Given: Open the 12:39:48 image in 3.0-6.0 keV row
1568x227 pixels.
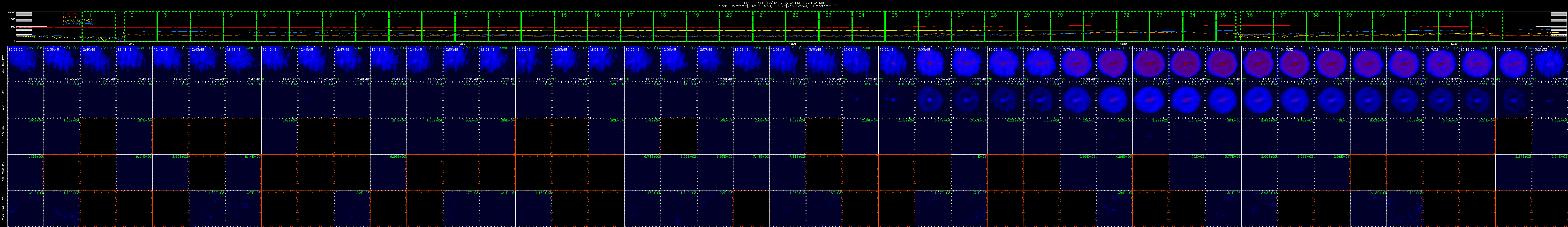Looking at the screenshot, I should 61,64.
